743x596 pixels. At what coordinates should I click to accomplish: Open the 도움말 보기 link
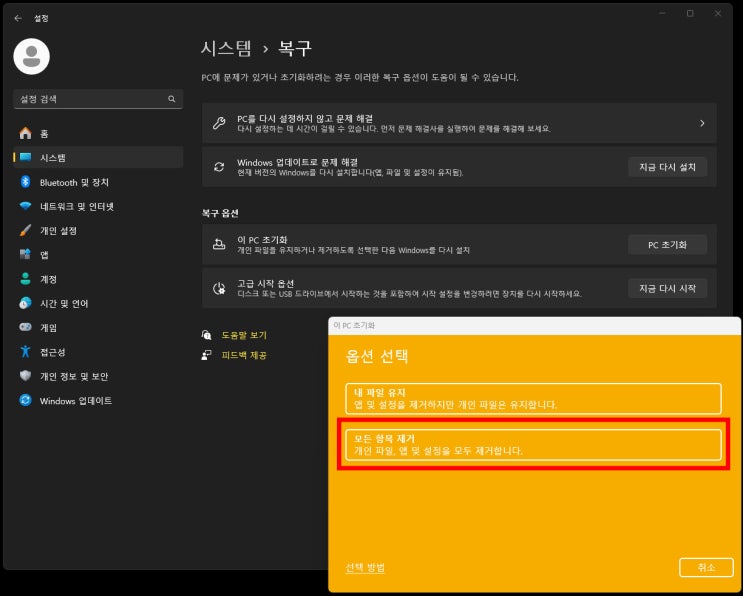244,335
